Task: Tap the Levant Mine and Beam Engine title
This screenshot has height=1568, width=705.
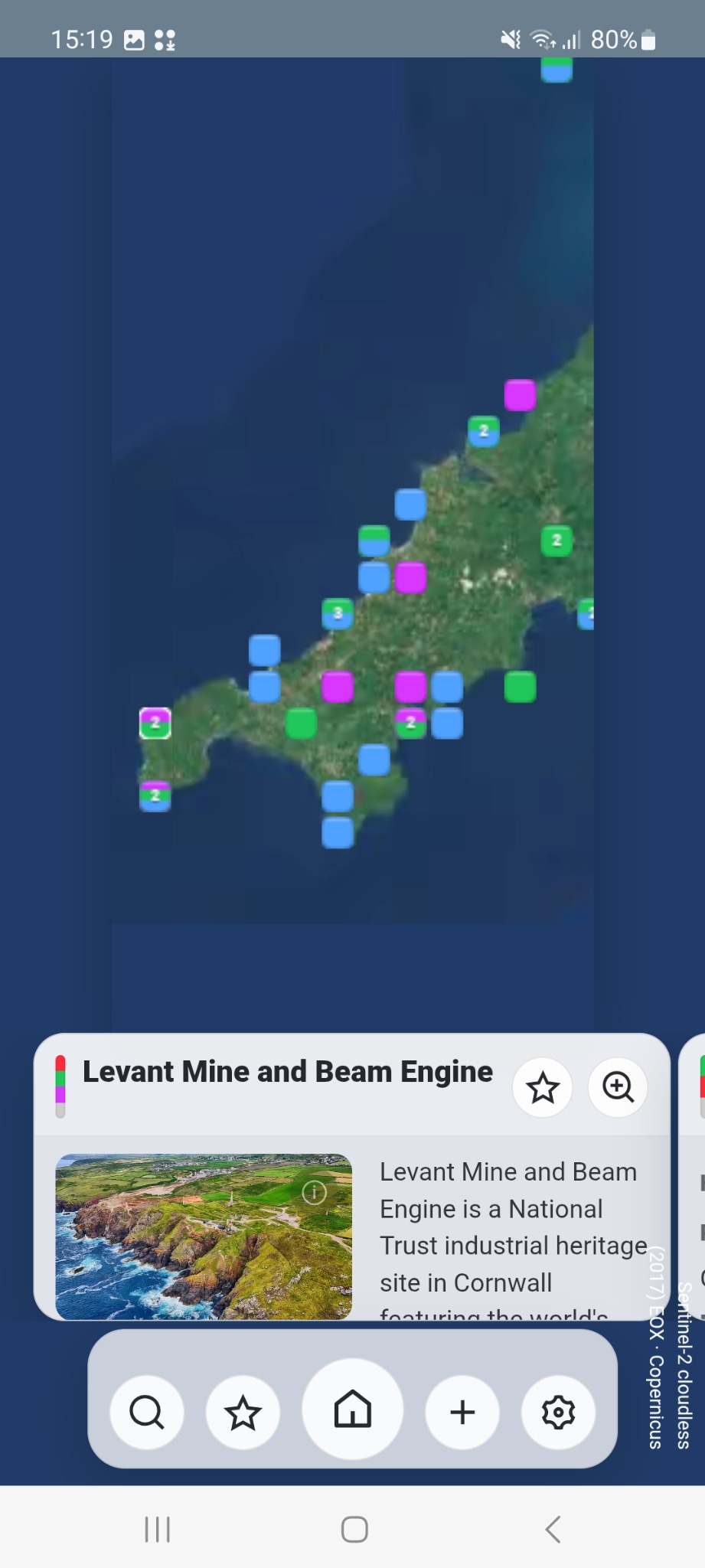Action: point(288,1073)
